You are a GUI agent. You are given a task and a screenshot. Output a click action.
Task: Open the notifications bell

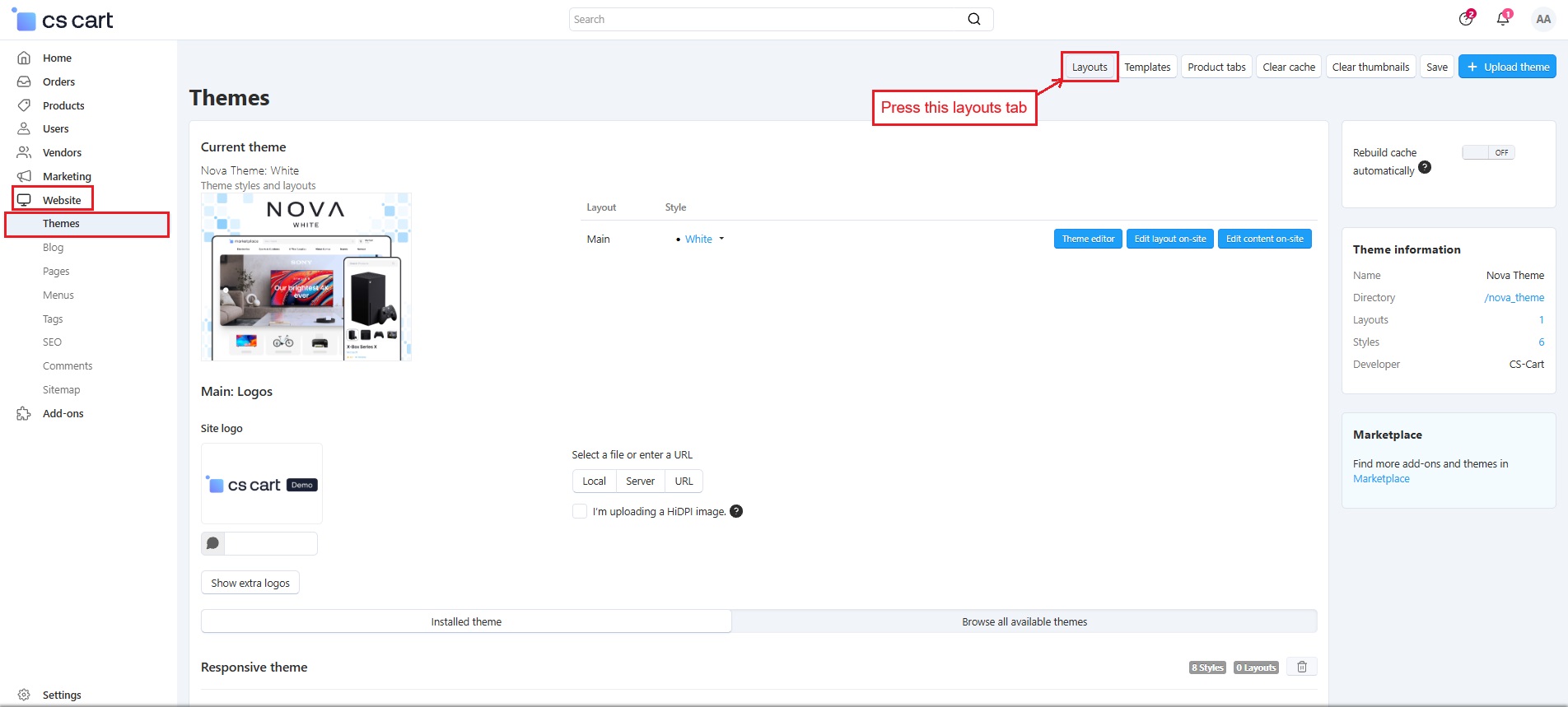coord(1503,19)
